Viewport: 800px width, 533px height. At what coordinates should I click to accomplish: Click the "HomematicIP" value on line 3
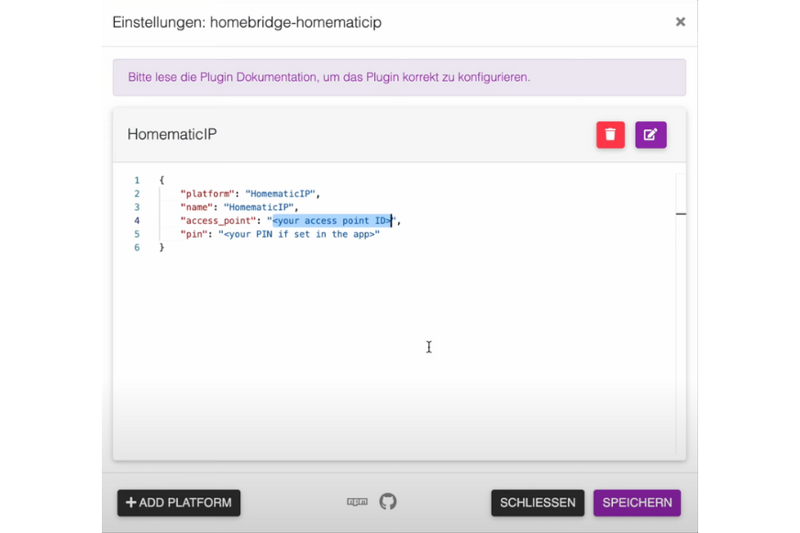(259, 207)
